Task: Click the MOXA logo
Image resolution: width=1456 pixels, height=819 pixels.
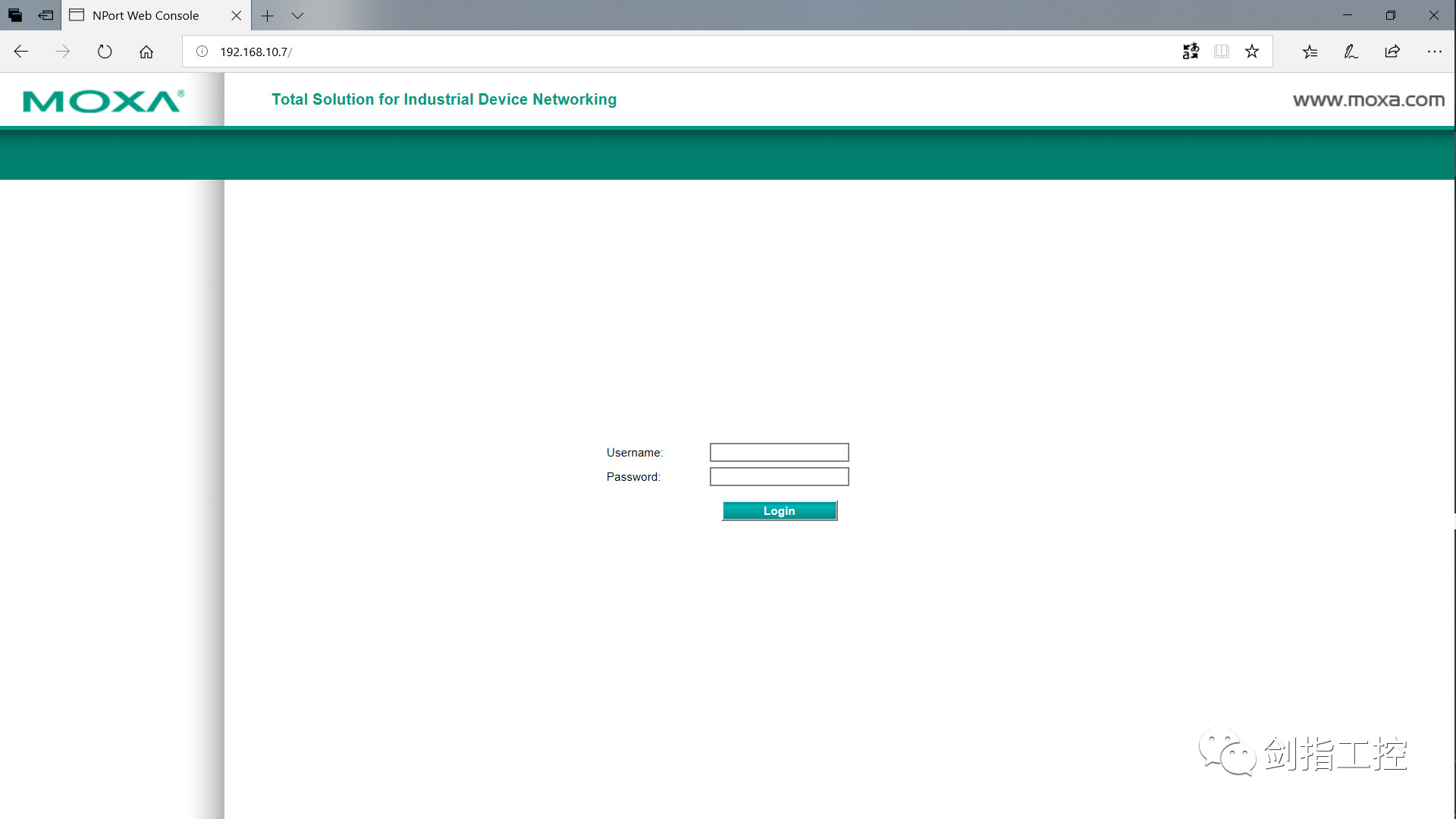Action: tap(104, 101)
